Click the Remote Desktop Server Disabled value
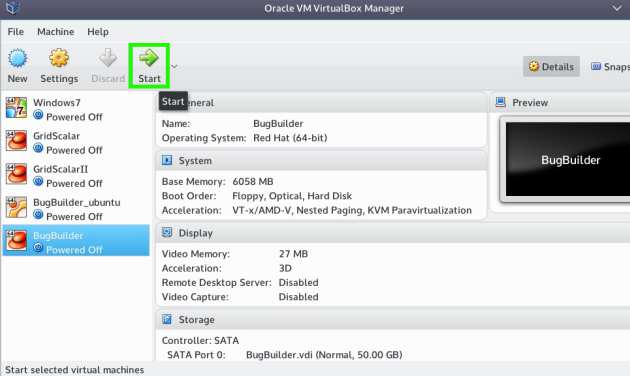 (299, 282)
